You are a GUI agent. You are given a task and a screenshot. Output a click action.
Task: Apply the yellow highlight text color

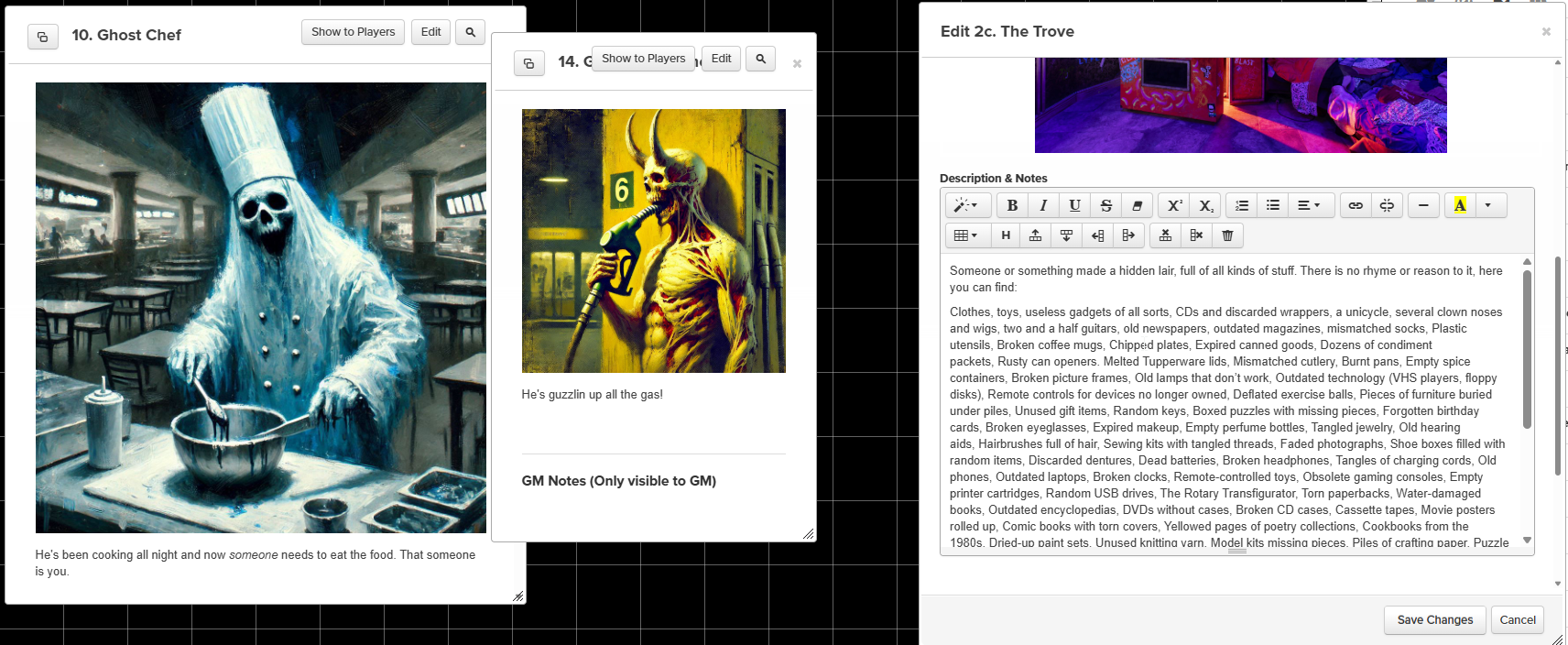pos(1460,205)
